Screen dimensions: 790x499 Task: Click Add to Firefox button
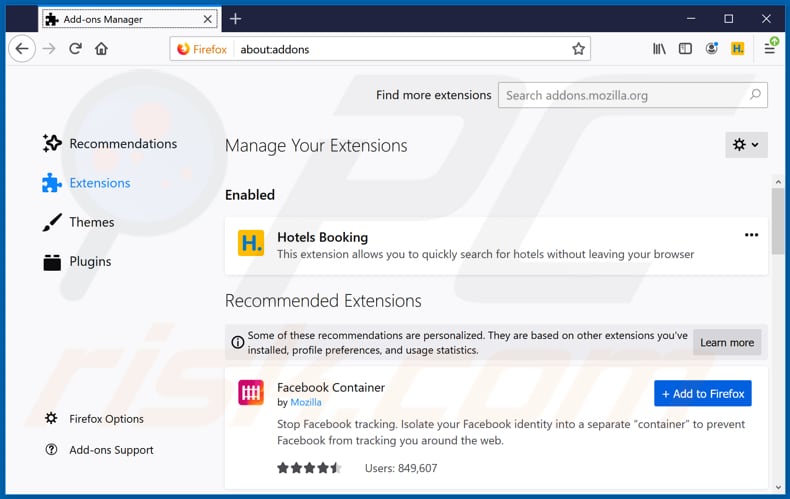tap(703, 393)
